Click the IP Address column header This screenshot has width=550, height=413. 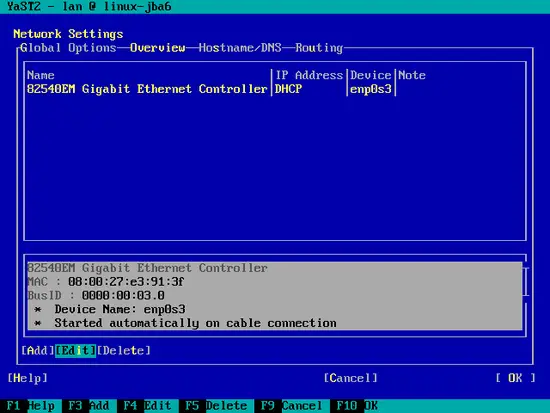click(x=309, y=75)
